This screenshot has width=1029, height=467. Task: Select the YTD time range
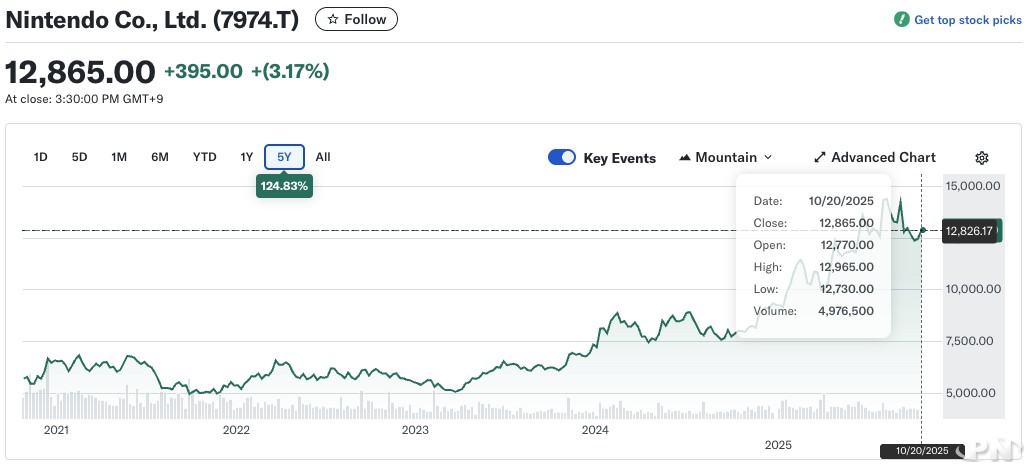tap(204, 157)
